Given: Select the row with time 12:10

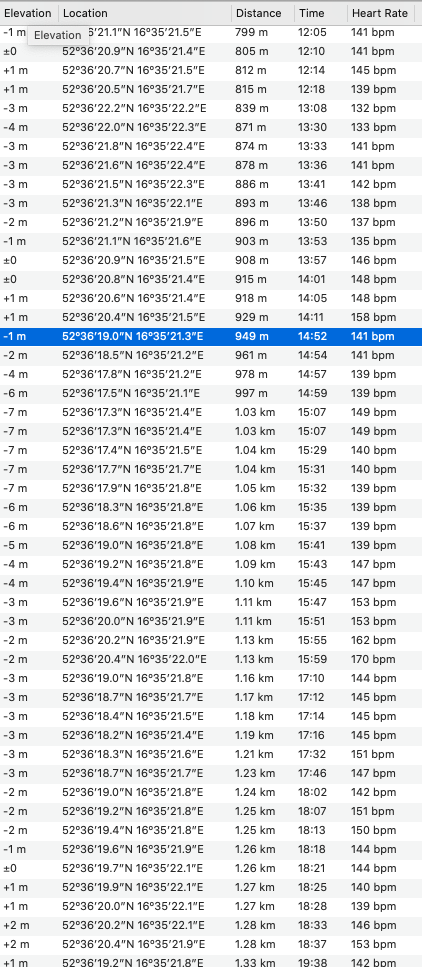Looking at the screenshot, I should click(x=211, y=51).
